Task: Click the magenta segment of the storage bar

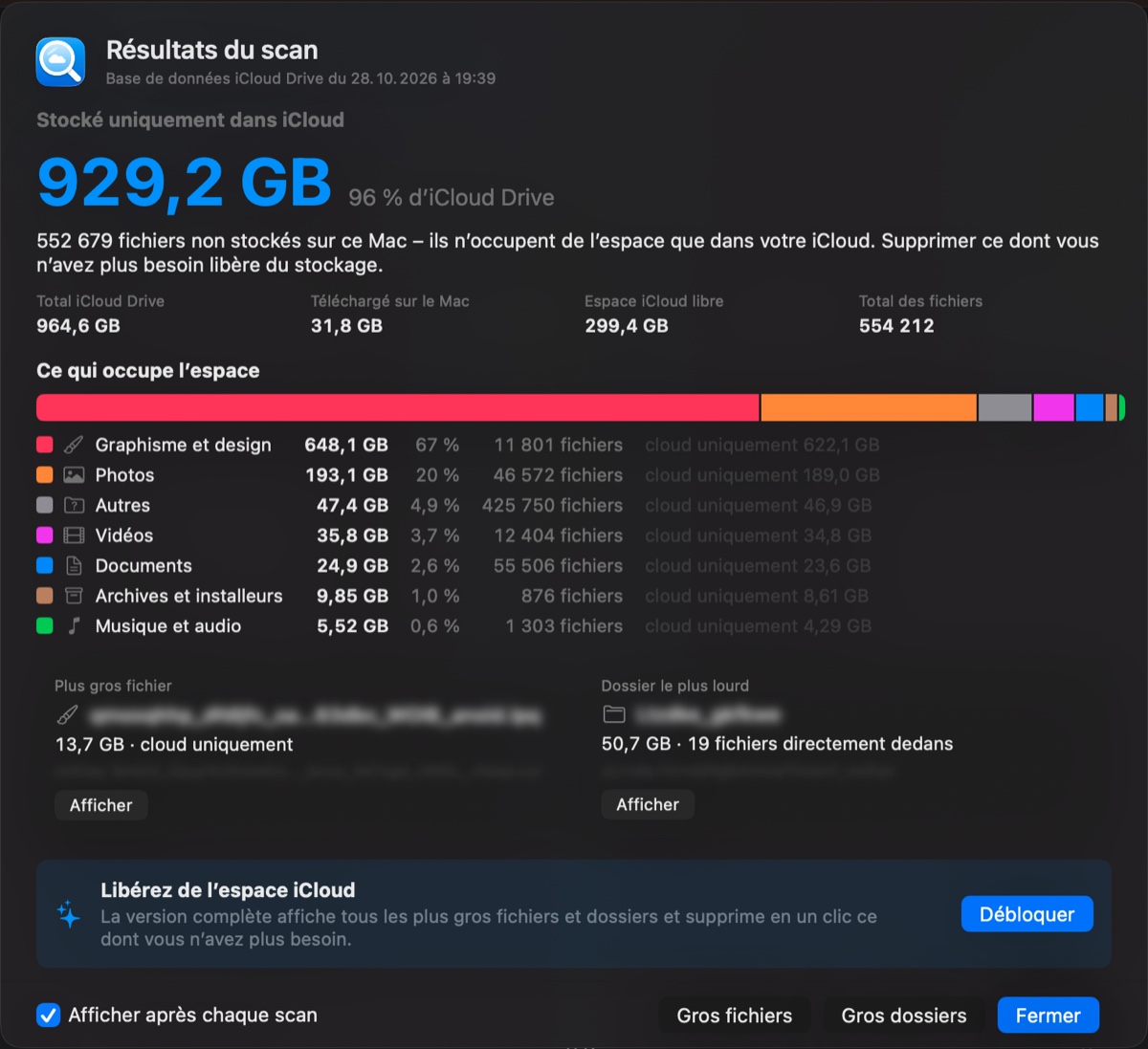Action: [1054, 407]
